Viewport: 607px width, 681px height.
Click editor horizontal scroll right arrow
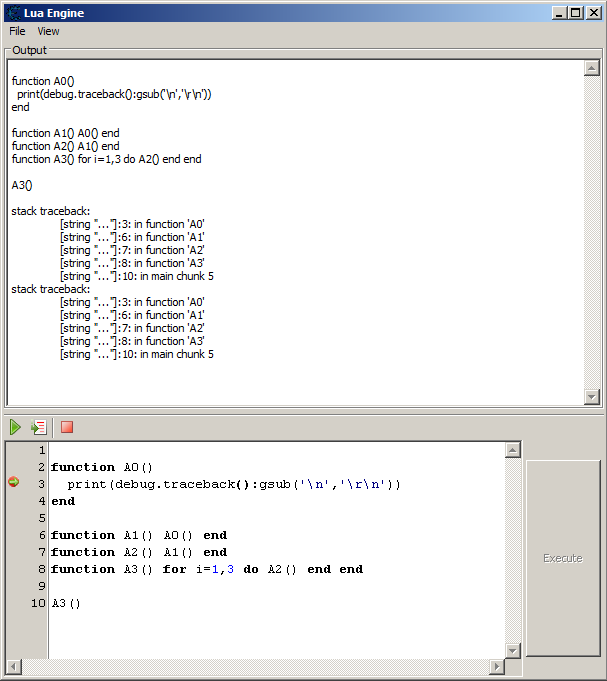[x=496, y=666]
